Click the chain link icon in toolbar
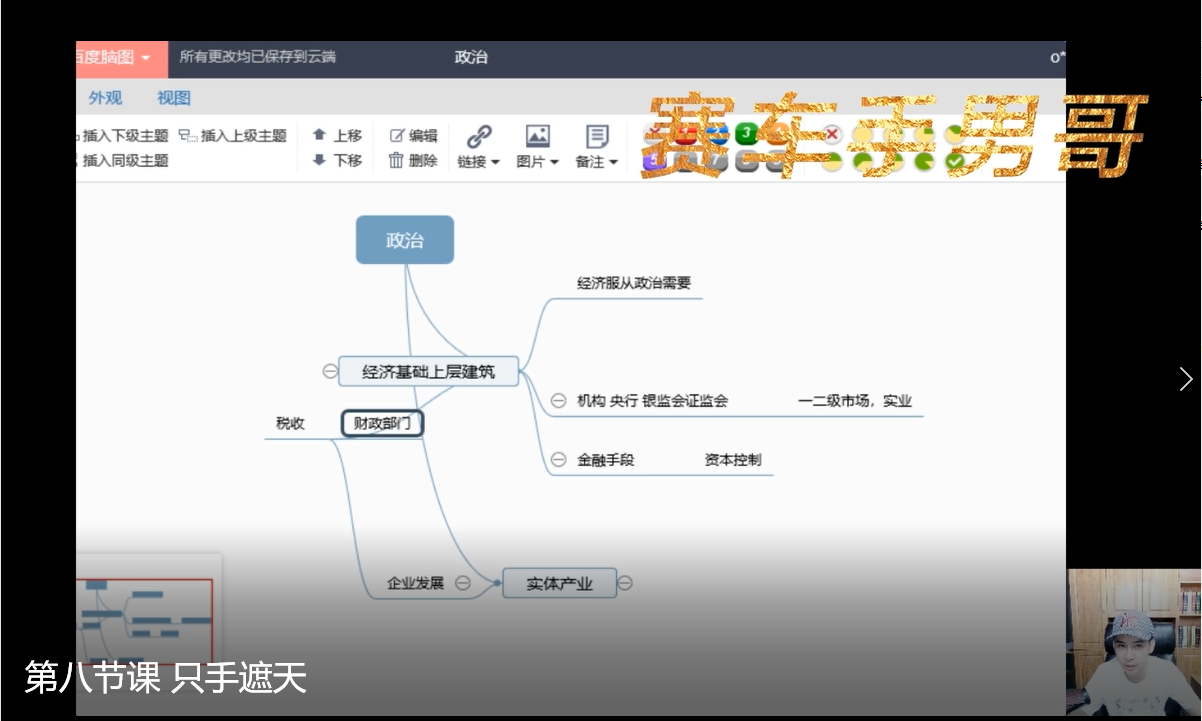This screenshot has width=1202, height=721. coord(479,136)
